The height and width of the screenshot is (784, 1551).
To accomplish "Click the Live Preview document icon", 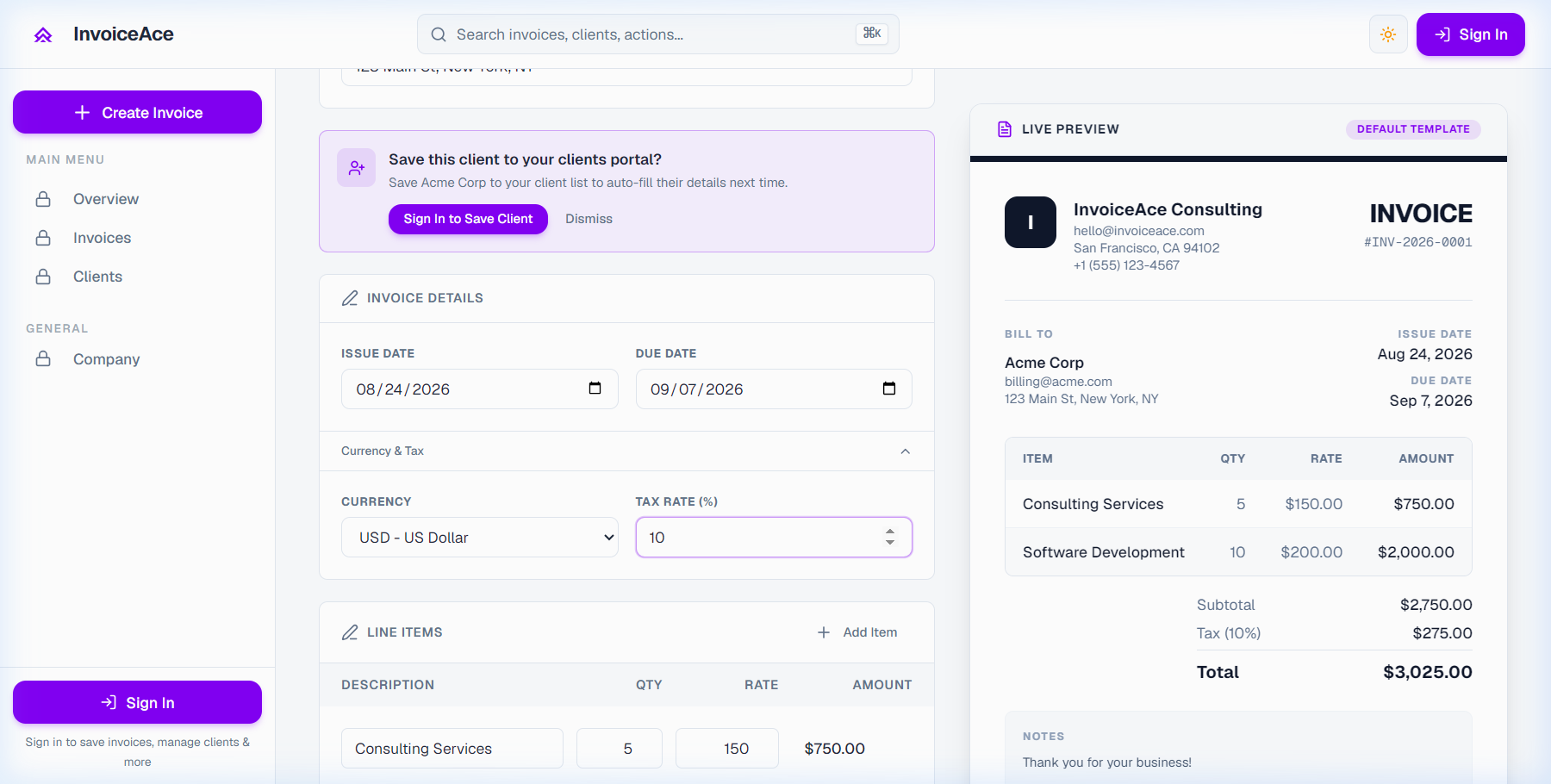I will point(1005,129).
